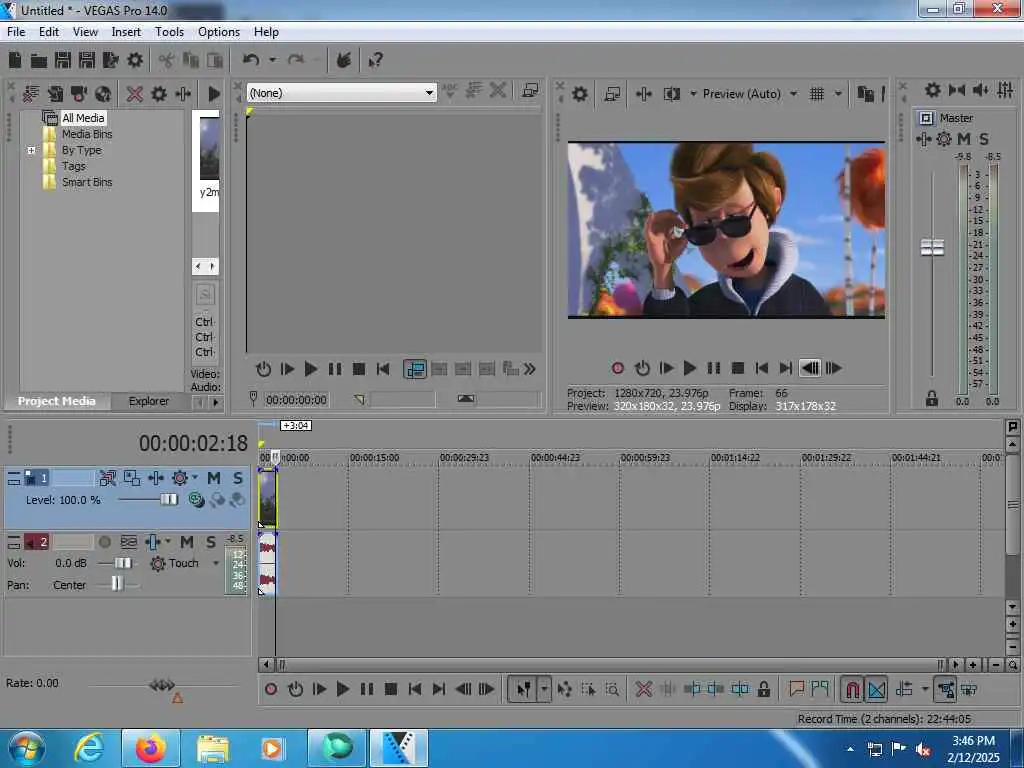Click the video event on track 1
1024x768 pixels.
coord(267,499)
